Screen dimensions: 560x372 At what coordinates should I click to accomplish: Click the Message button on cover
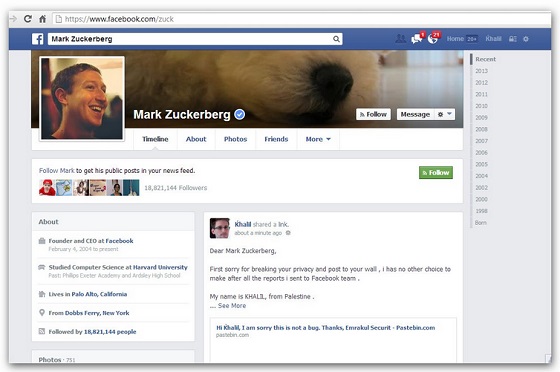[415, 114]
